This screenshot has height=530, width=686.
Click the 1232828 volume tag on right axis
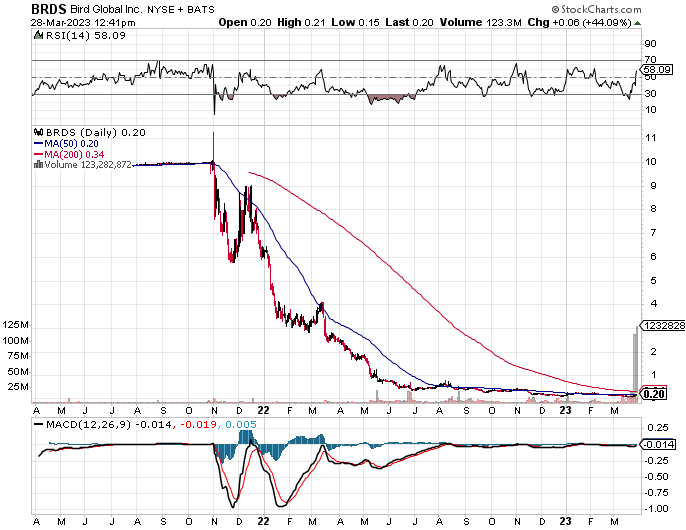click(663, 326)
